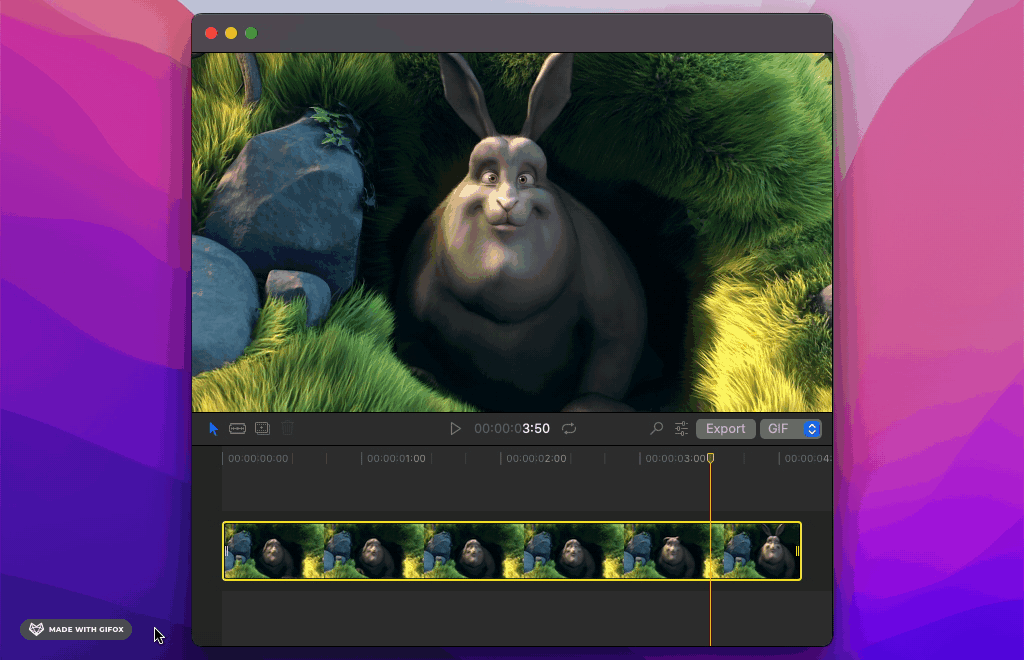Open the magnifier zoom tool
Screen dimensions: 1024x660
pos(656,428)
